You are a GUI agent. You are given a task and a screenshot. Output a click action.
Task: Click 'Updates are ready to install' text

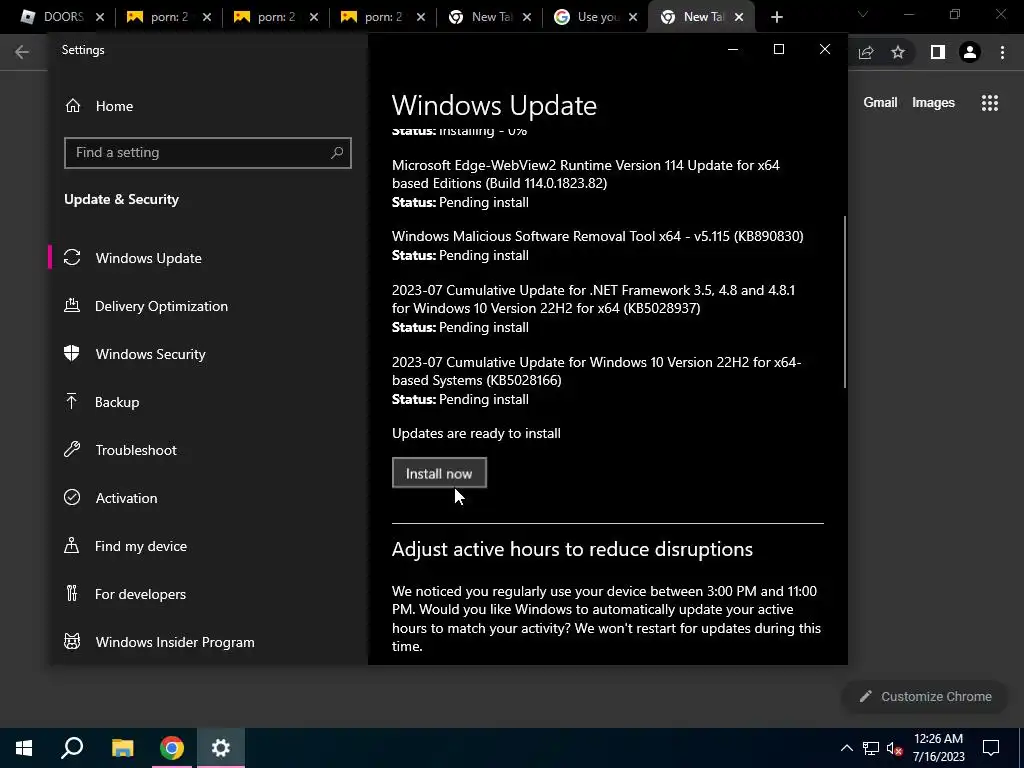(476, 433)
